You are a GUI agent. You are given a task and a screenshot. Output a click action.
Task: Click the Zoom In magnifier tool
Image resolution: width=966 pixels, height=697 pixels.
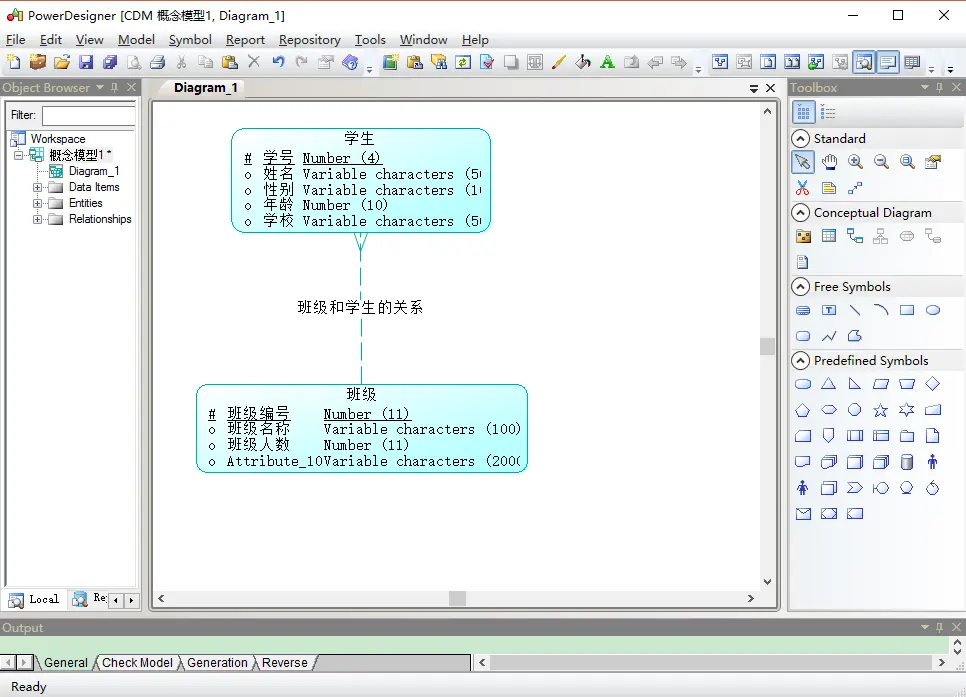point(855,162)
